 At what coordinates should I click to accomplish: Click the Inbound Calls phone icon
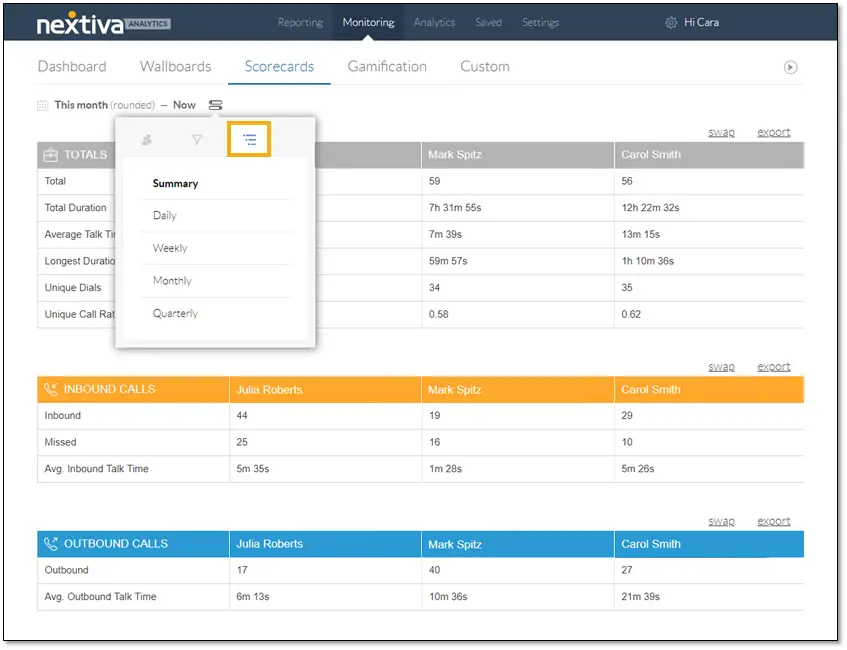[x=51, y=390]
